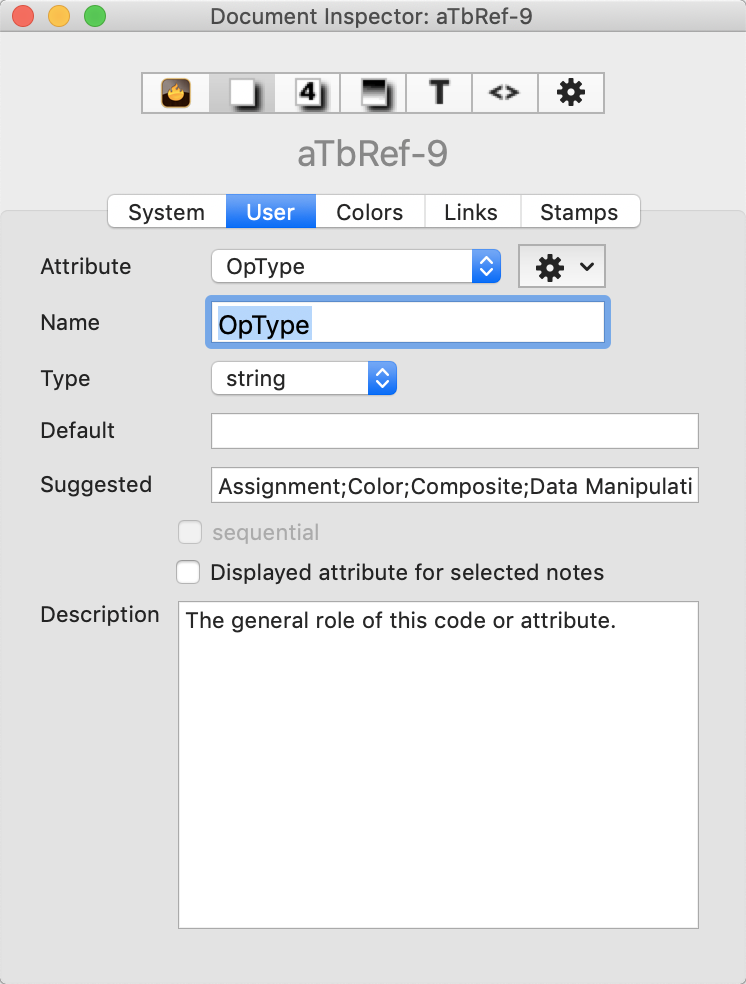
Task: Click the empty Default value field
Action: [x=455, y=430]
